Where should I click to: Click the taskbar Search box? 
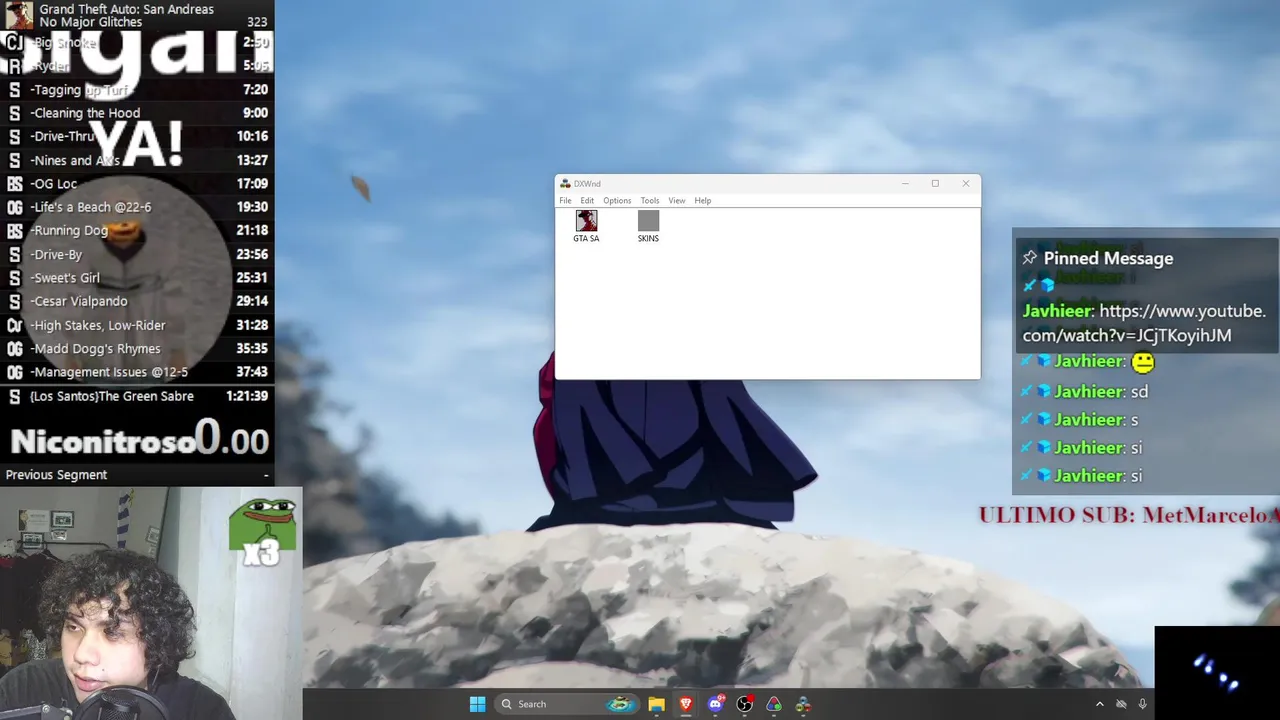[x=567, y=704]
